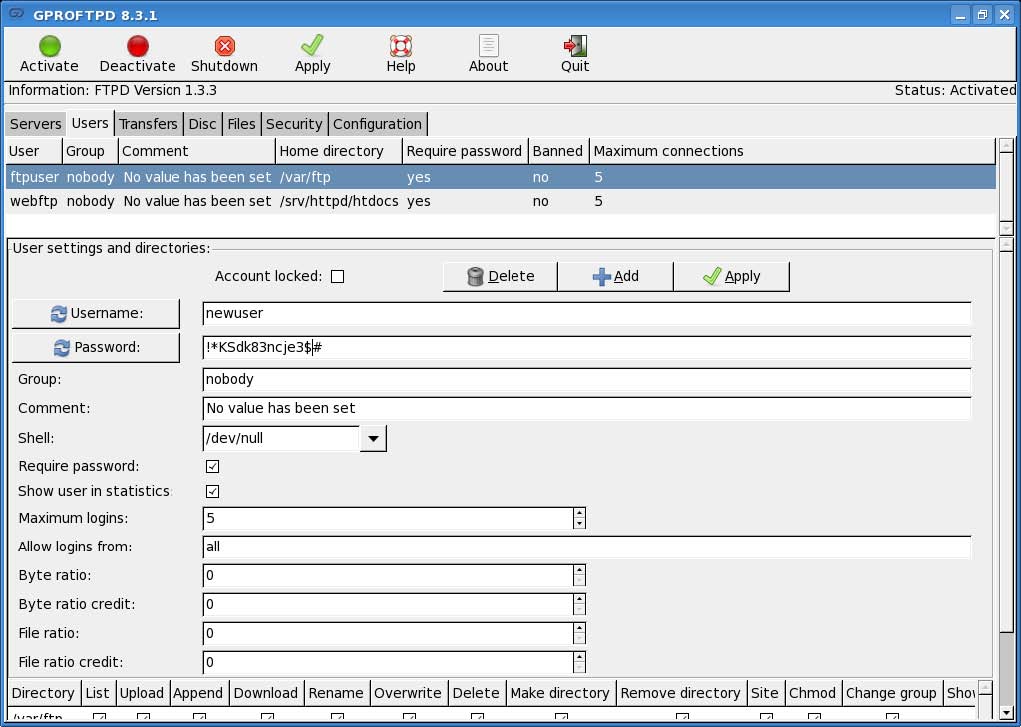Click the Username input field
The image size is (1021, 727).
[x=587, y=313]
